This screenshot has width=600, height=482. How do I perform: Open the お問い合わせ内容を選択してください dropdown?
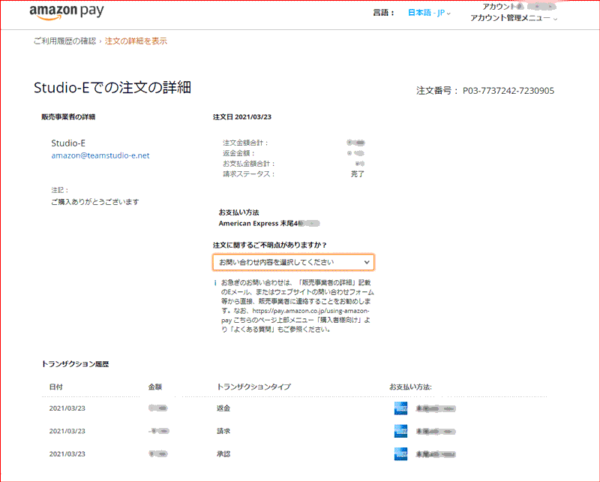tap(293, 262)
